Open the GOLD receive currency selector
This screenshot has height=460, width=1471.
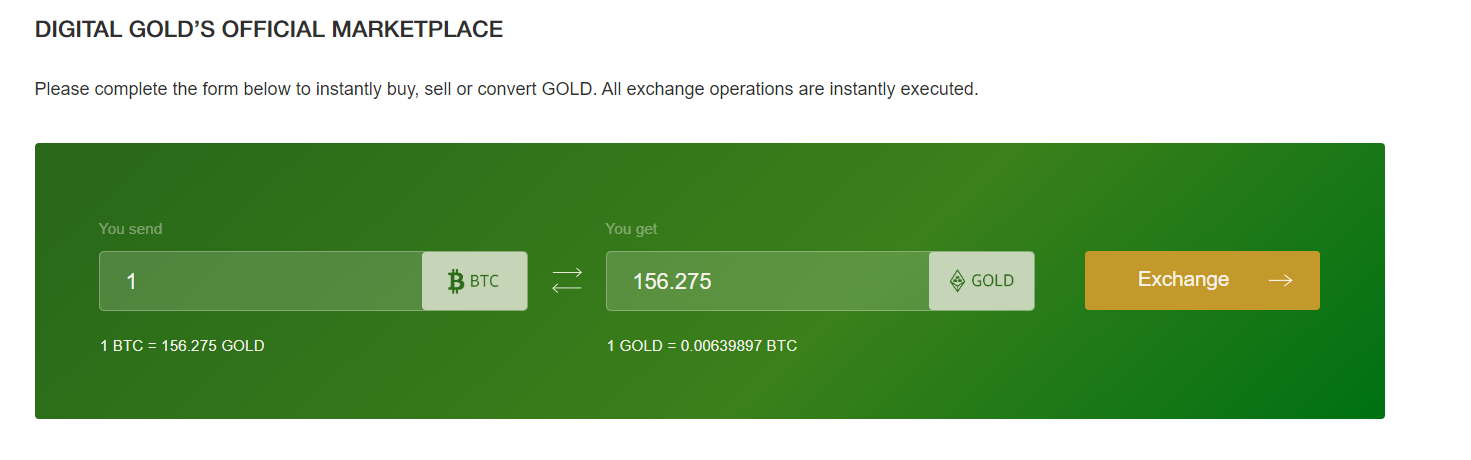point(981,281)
